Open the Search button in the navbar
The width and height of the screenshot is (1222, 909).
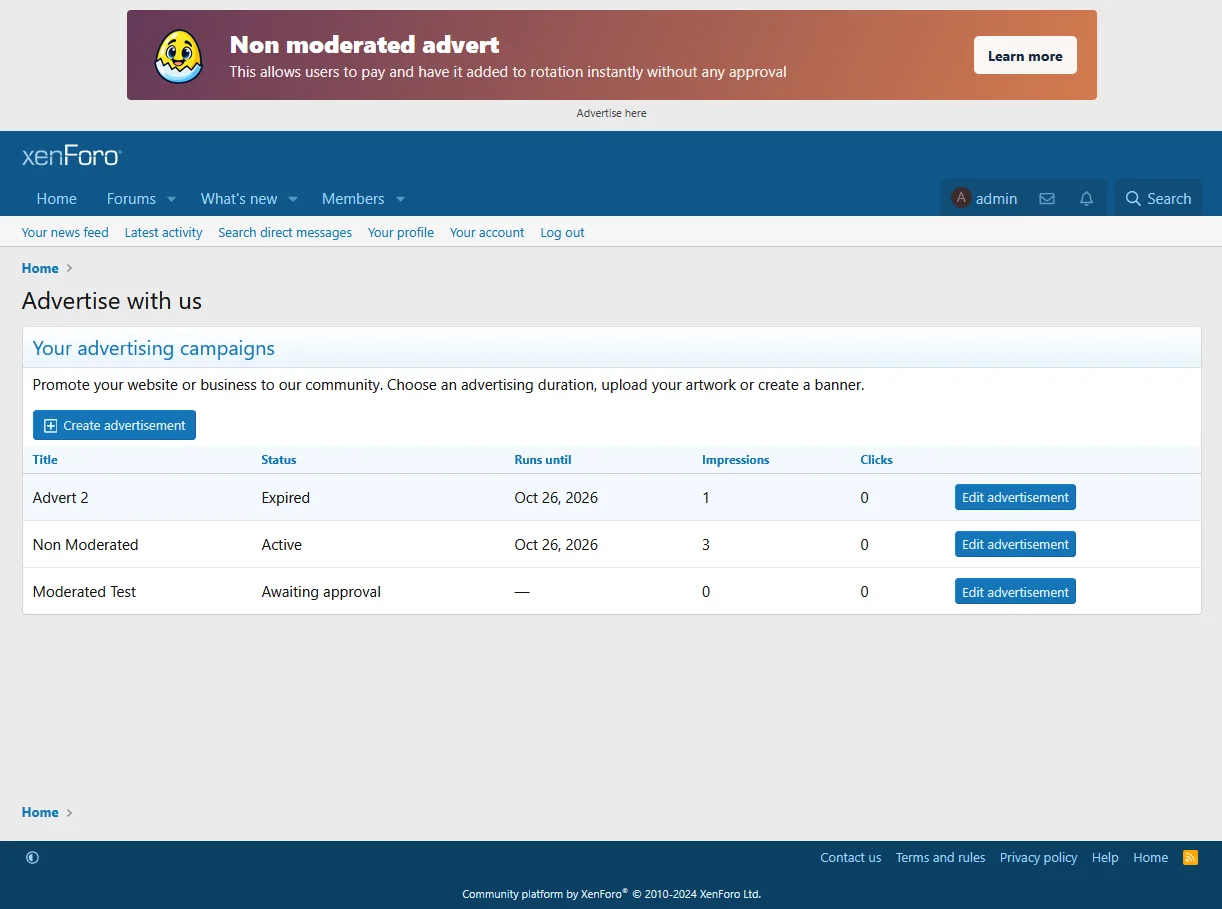point(1158,199)
